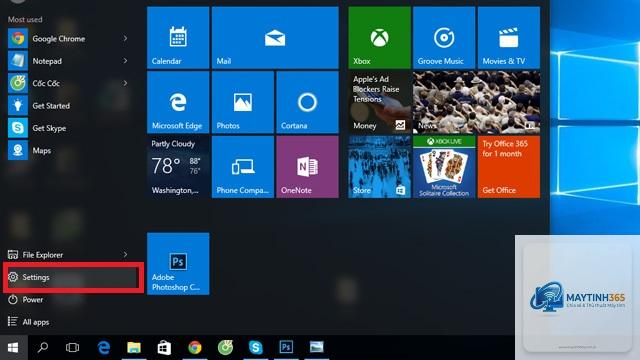Launch Edge from the taskbar
This screenshot has height=360, width=640.
click(104, 348)
